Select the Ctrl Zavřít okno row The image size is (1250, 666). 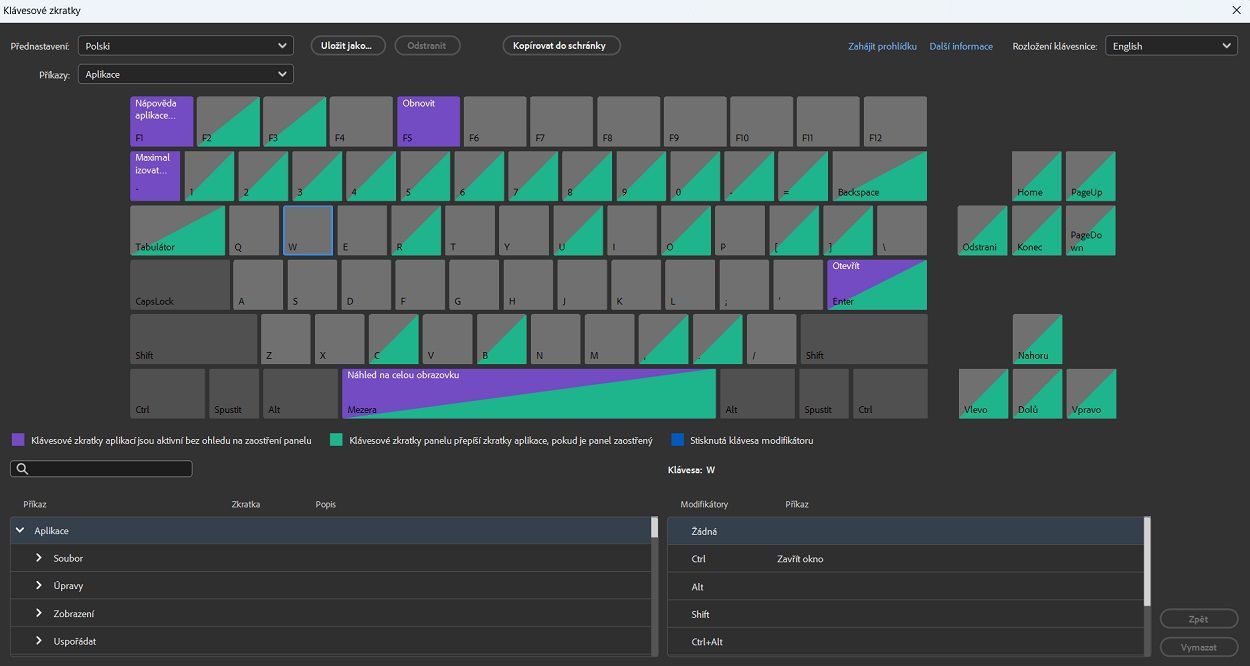point(906,559)
